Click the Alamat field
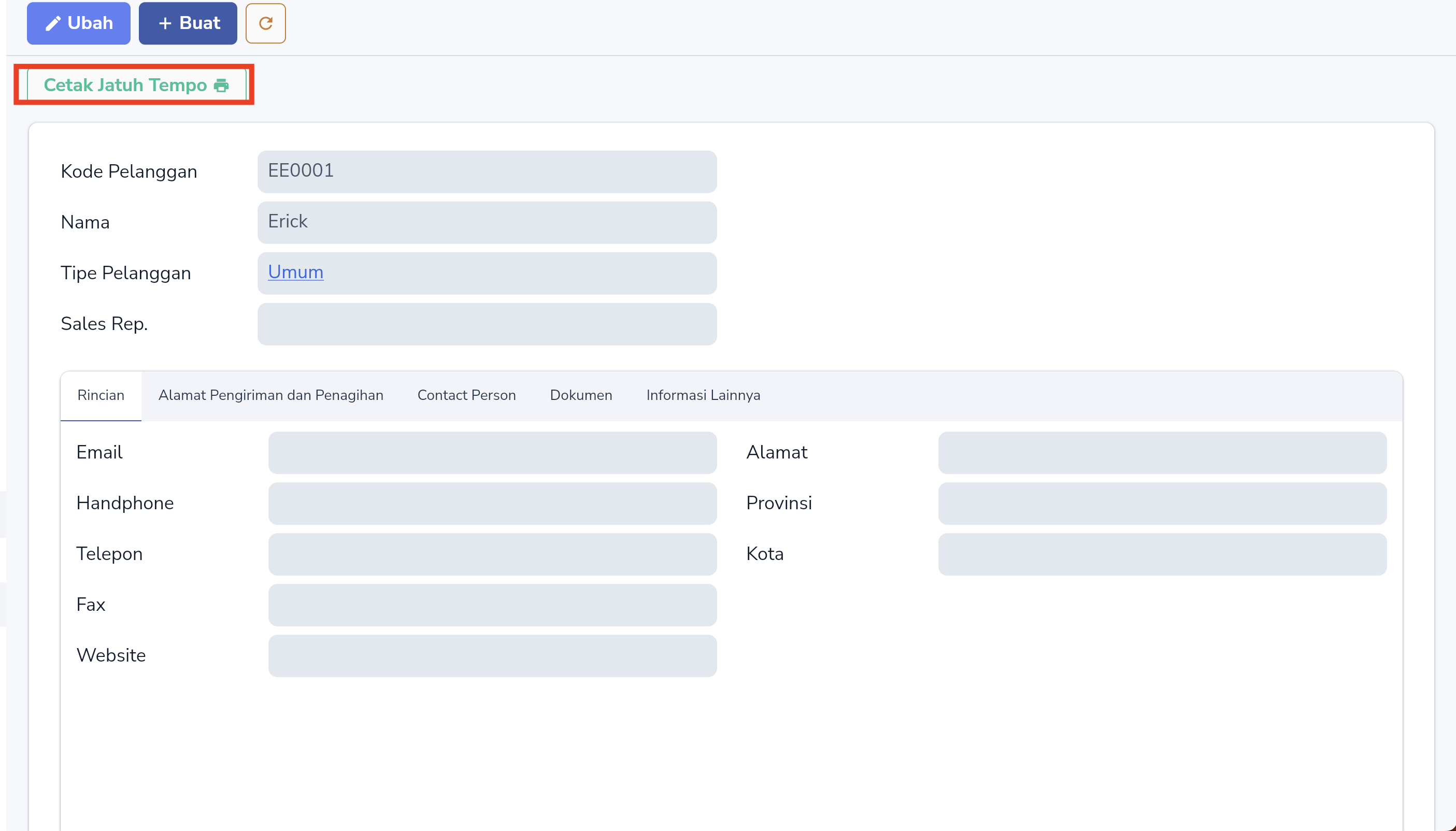The height and width of the screenshot is (831, 1456). (1162, 453)
